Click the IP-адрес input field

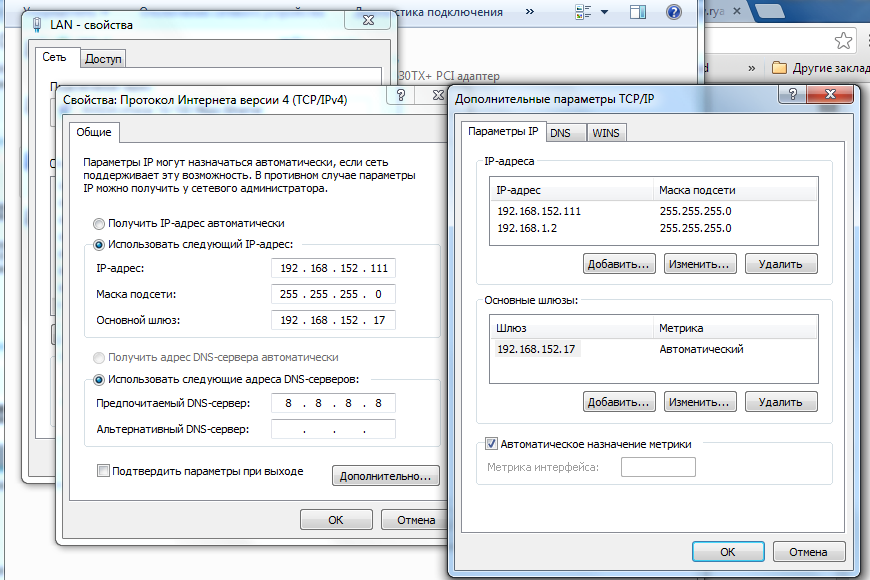coord(333,268)
